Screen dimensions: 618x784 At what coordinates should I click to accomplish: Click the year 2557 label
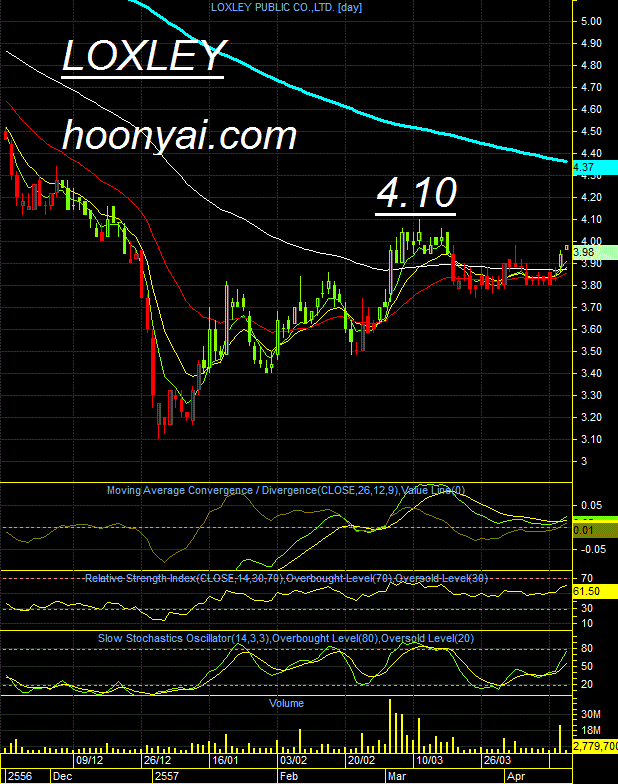[x=166, y=776]
